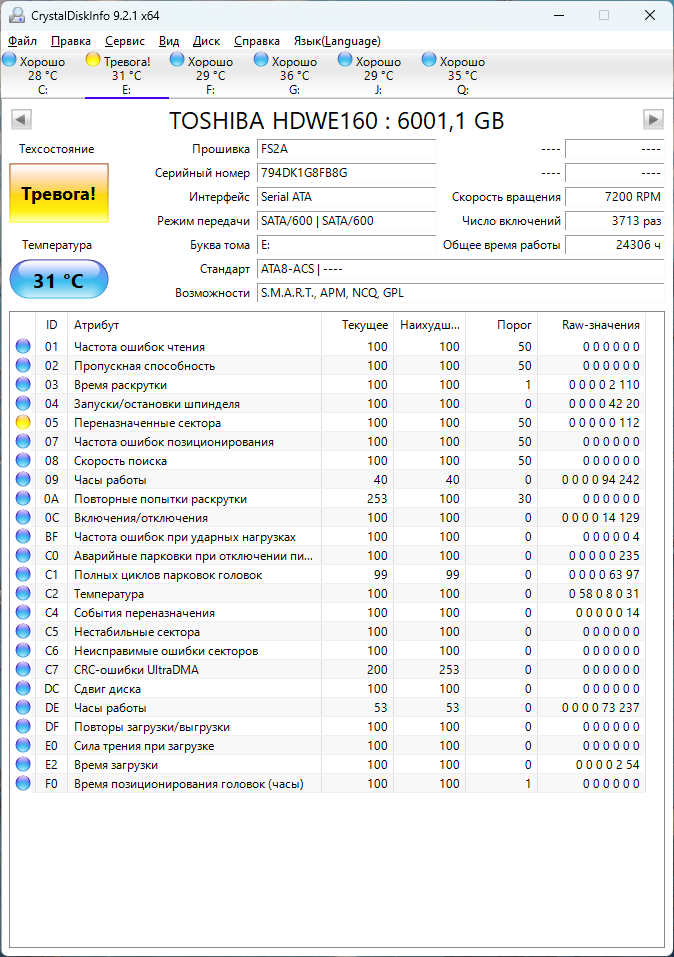Select the Время загрузки row

point(328,765)
